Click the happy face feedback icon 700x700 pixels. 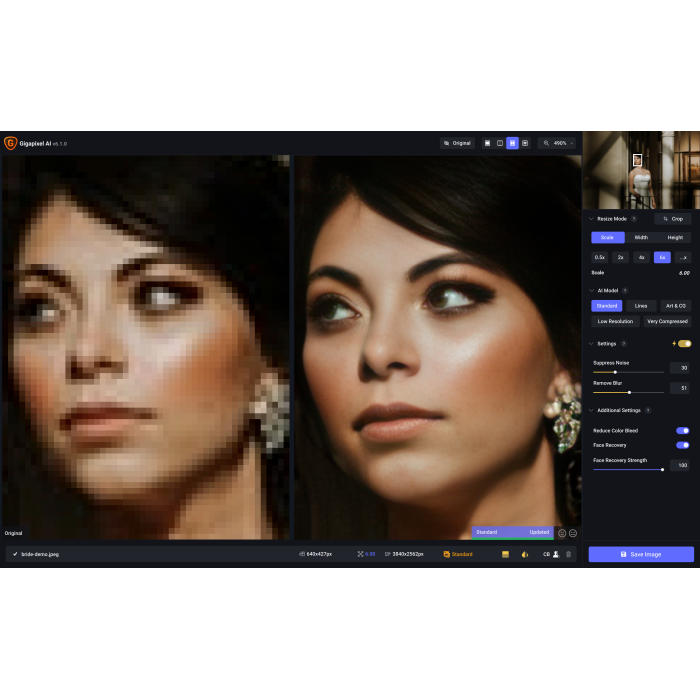tap(562, 533)
